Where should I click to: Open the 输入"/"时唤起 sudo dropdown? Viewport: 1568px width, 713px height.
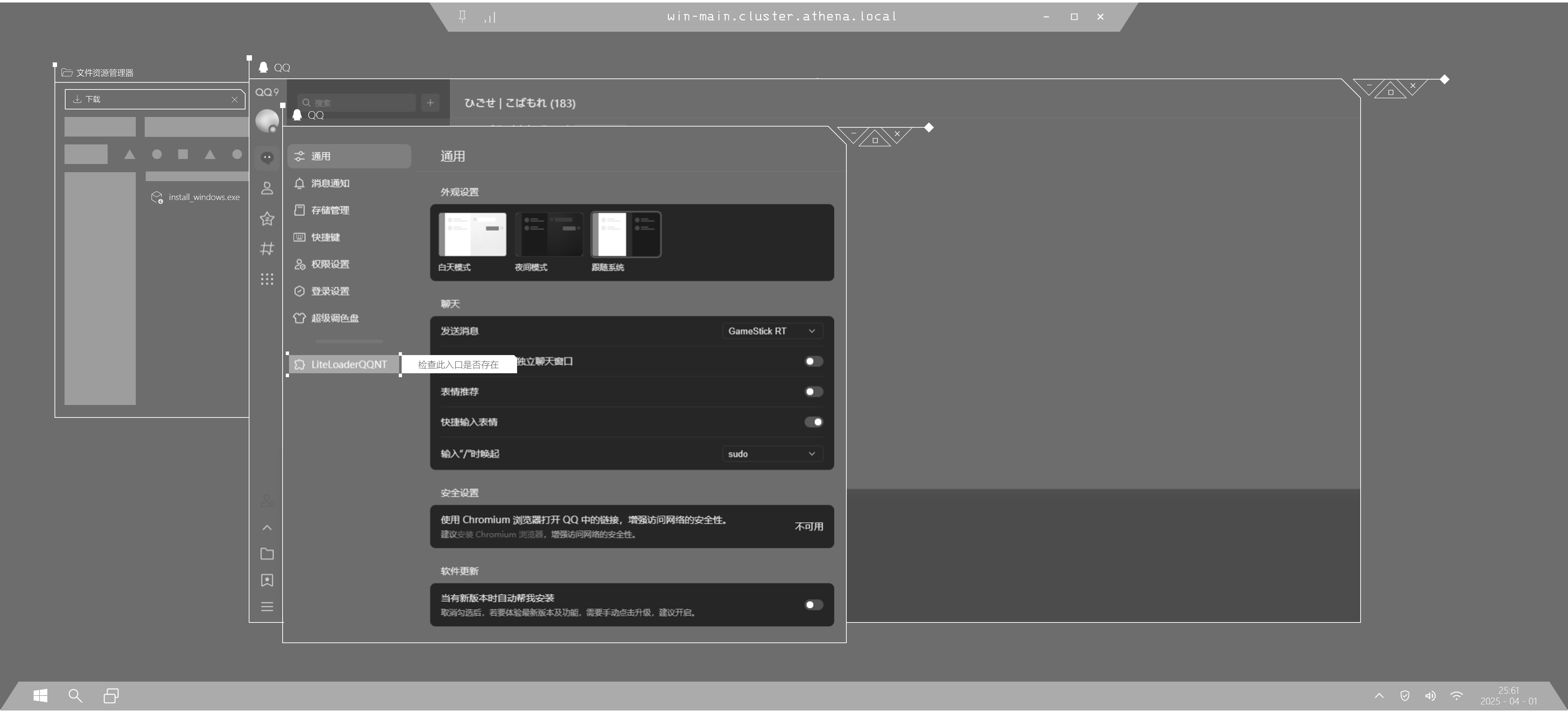point(773,454)
